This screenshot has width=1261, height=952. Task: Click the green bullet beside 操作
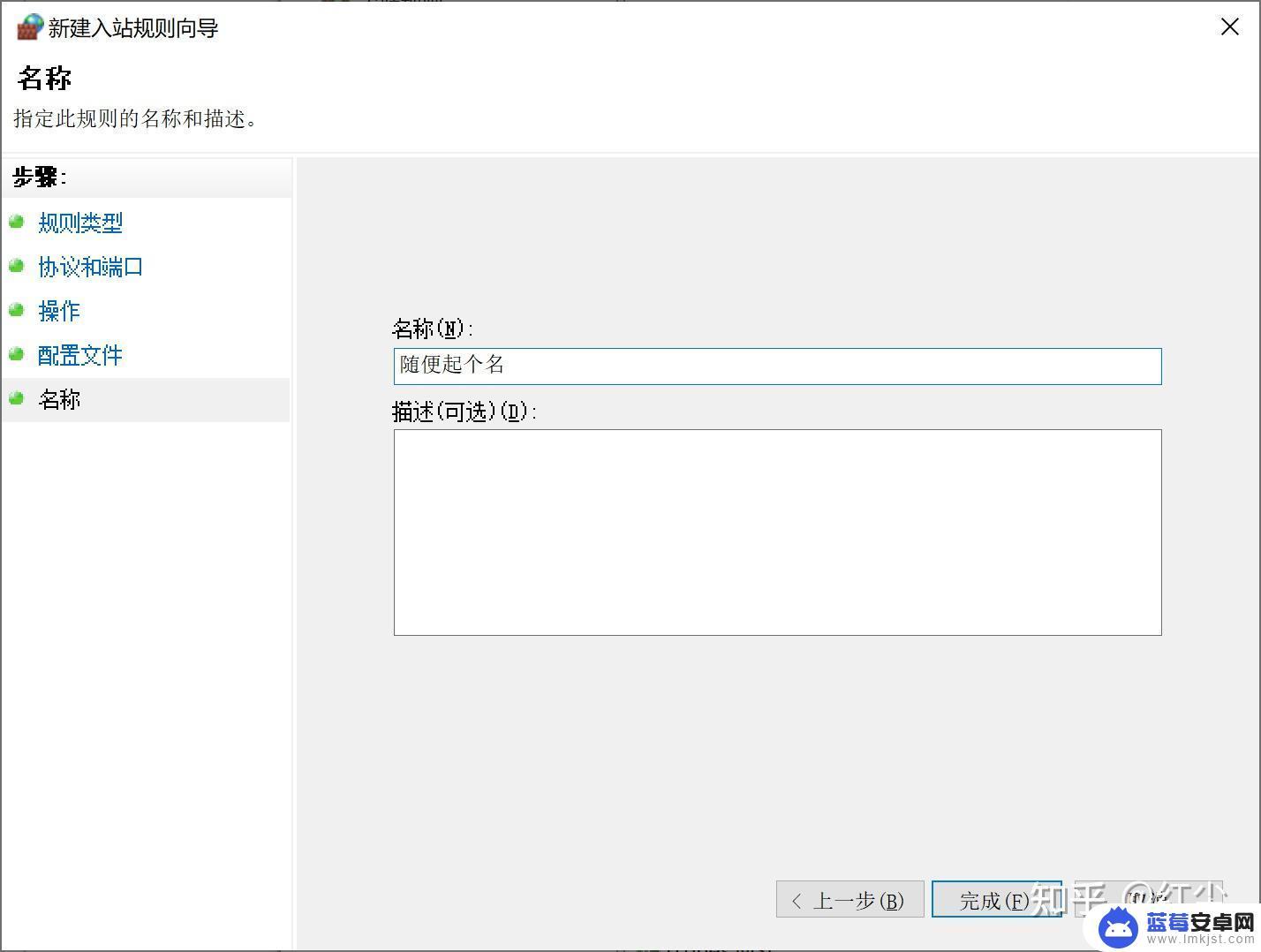[16, 309]
